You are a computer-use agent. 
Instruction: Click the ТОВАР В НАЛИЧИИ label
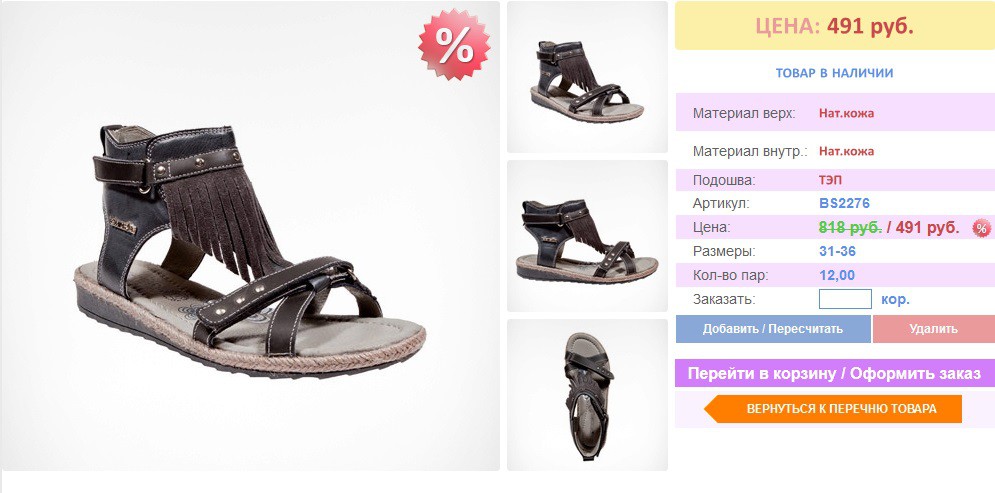pyautogui.click(x=834, y=73)
